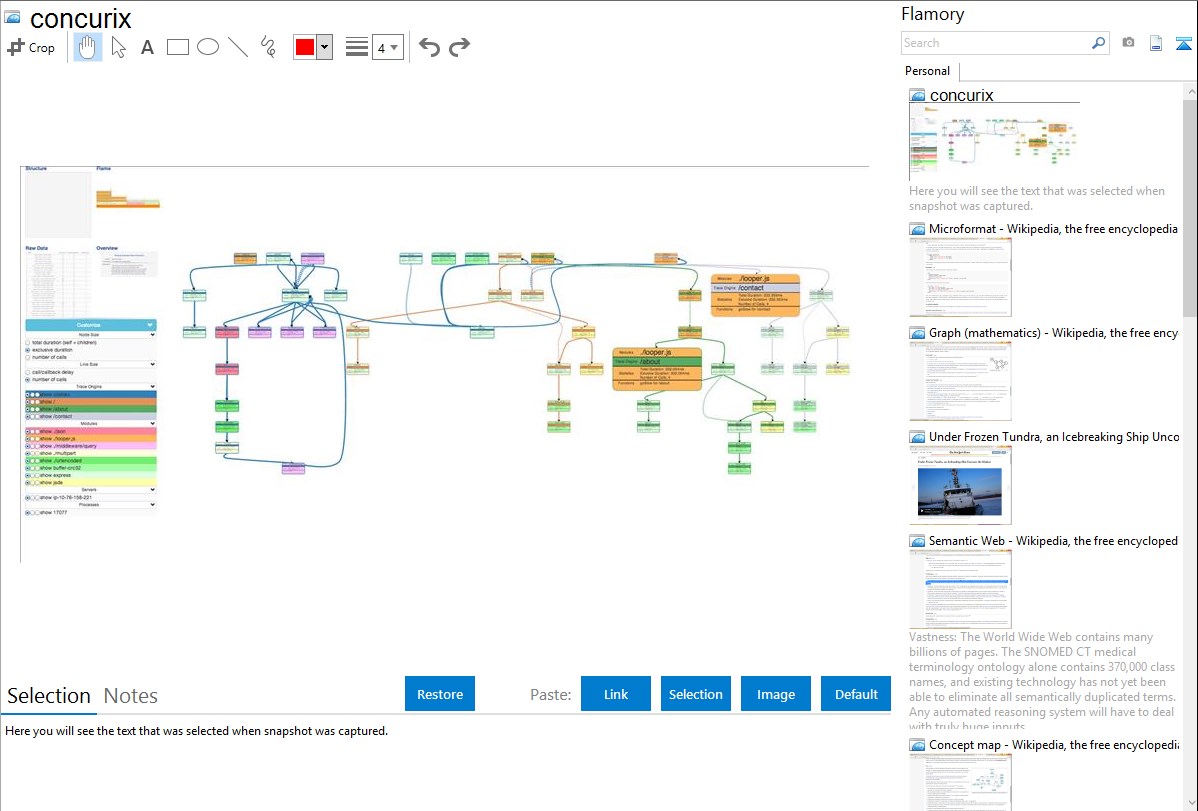Click the document page icon
Viewport: 1198px width, 811px height.
[x=1156, y=43]
